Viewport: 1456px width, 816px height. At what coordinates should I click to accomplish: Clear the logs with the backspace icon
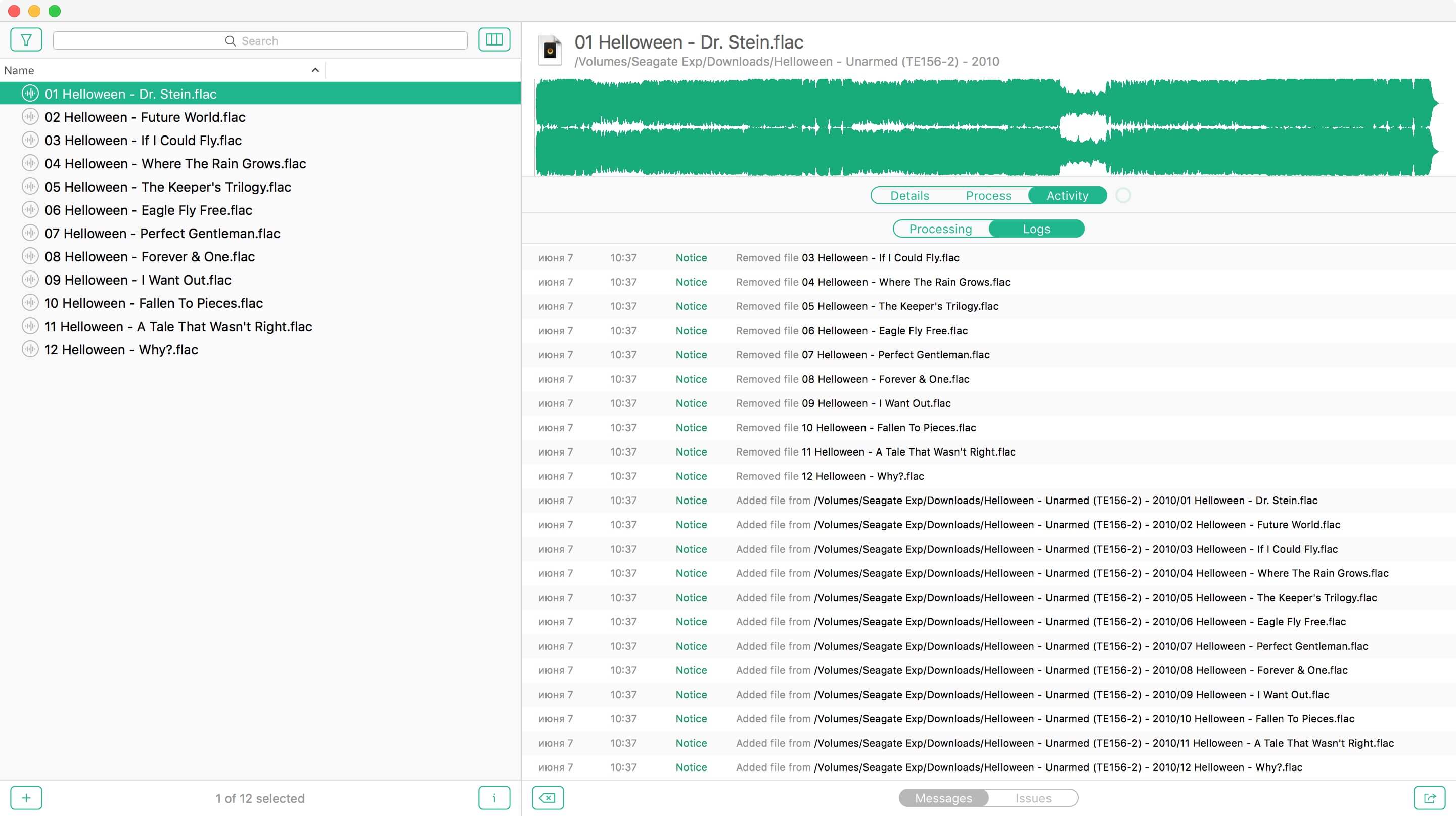(x=548, y=798)
